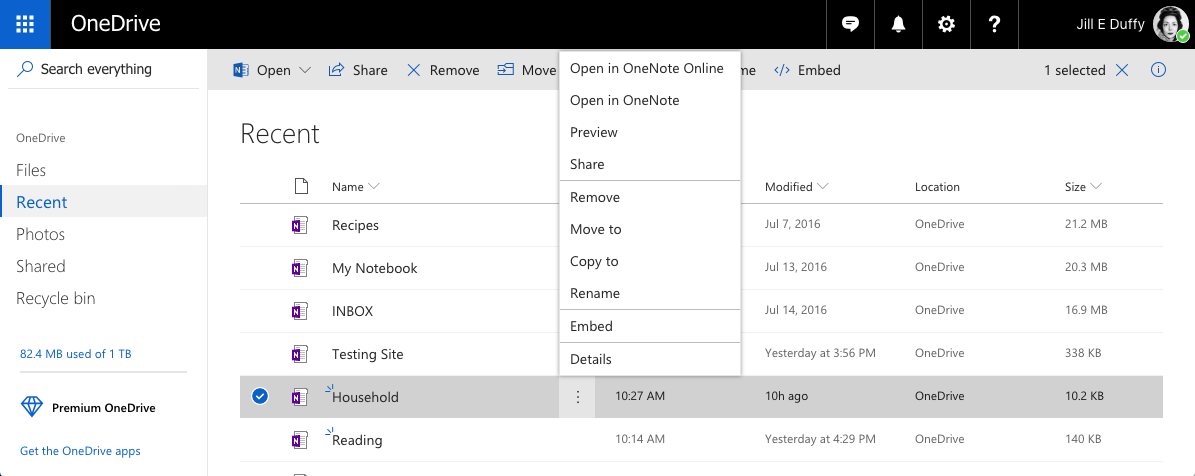This screenshot has height=476, width=1195.
Task: Open the Recipes notebook name
Action: (355, 225)
